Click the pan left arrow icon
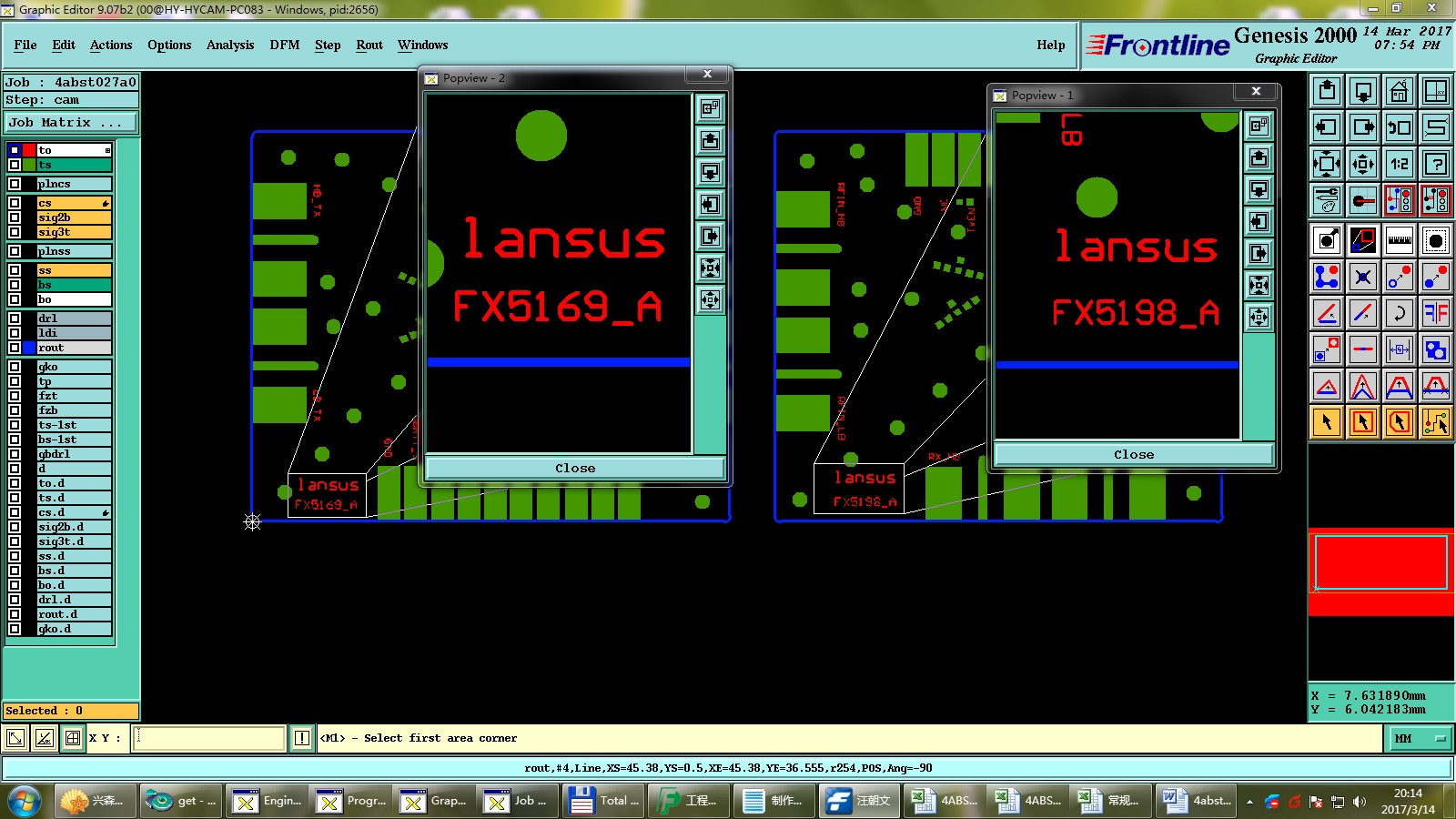This screenshot has height=819, width=1456. [1327, 127]
